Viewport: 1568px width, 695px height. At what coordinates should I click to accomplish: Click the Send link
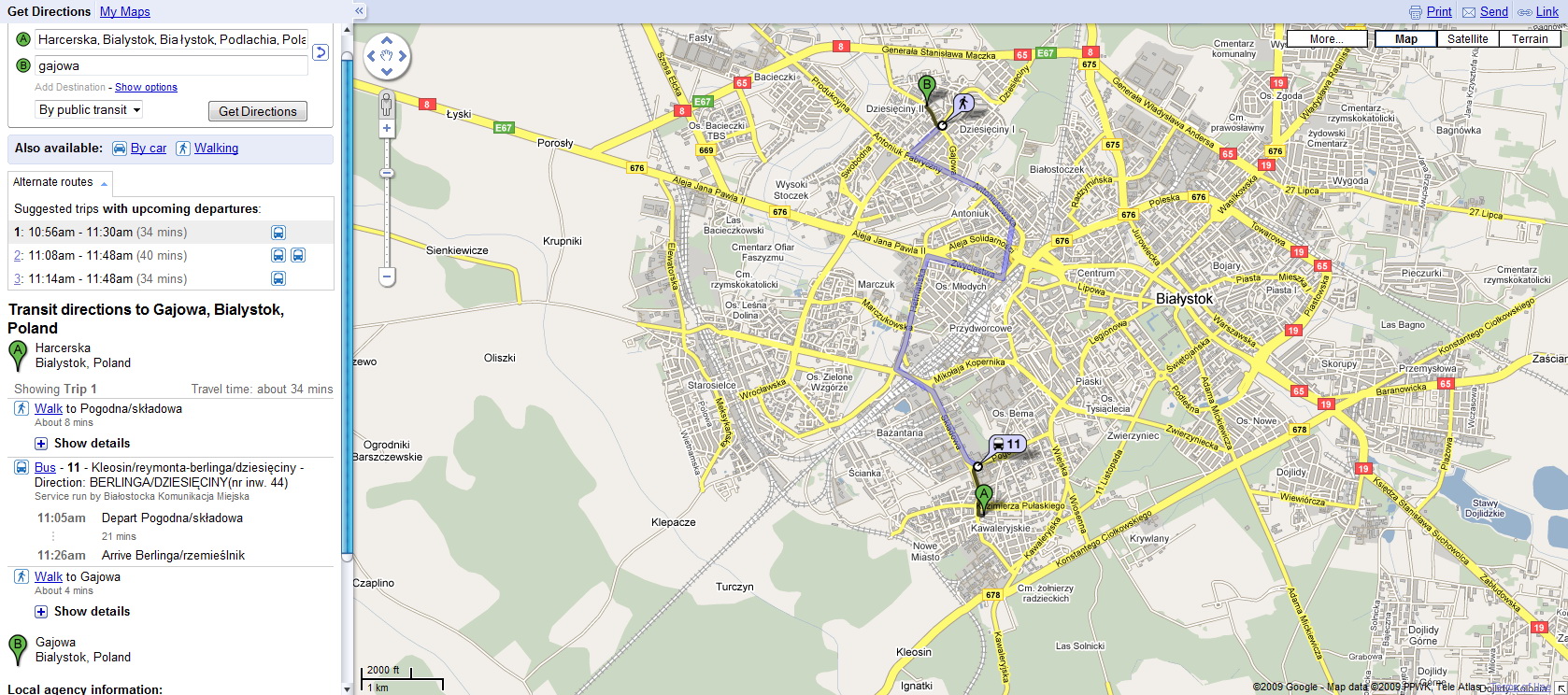point(1493,12)
